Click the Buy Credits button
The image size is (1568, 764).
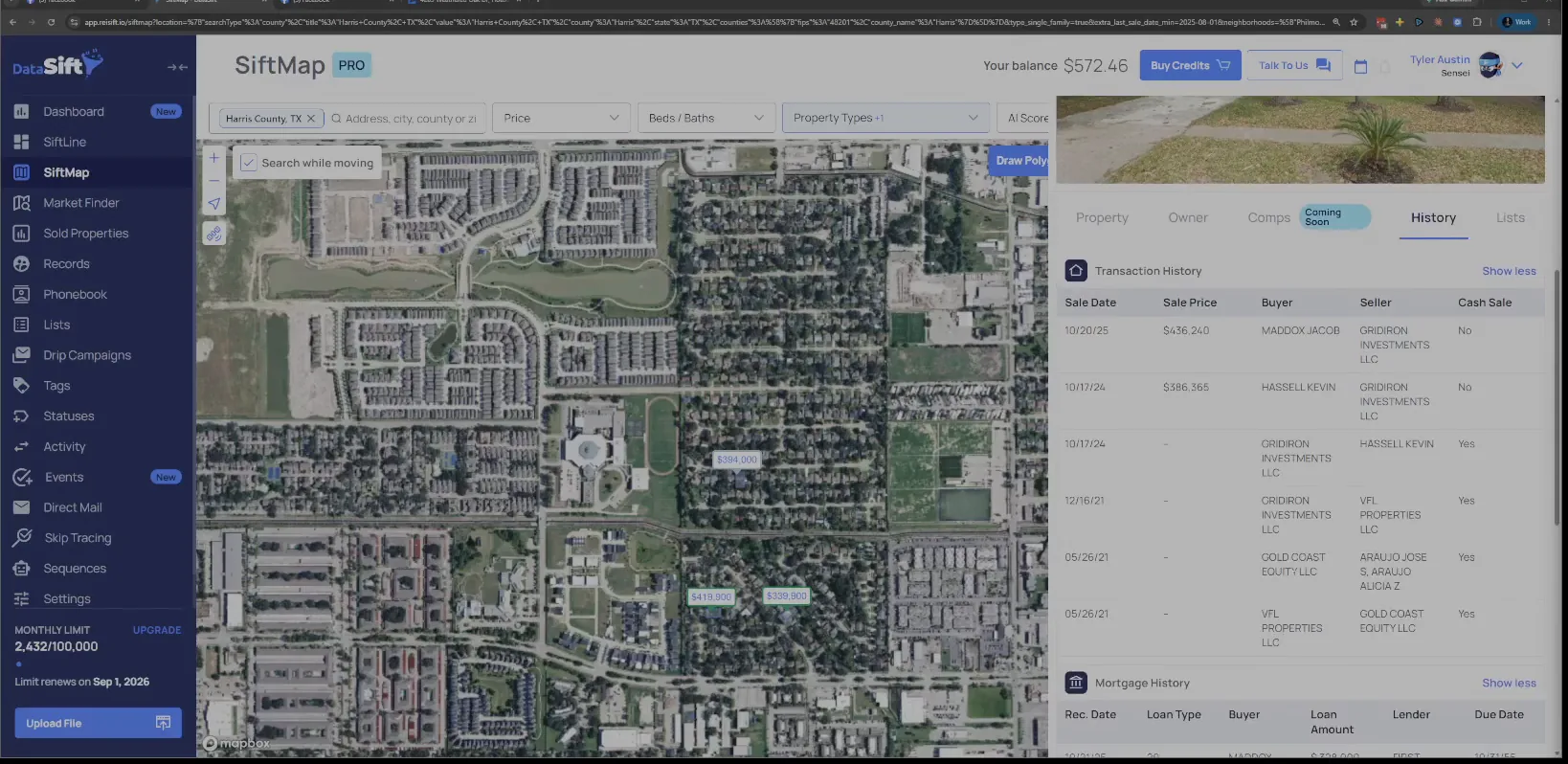[1190, 65]
